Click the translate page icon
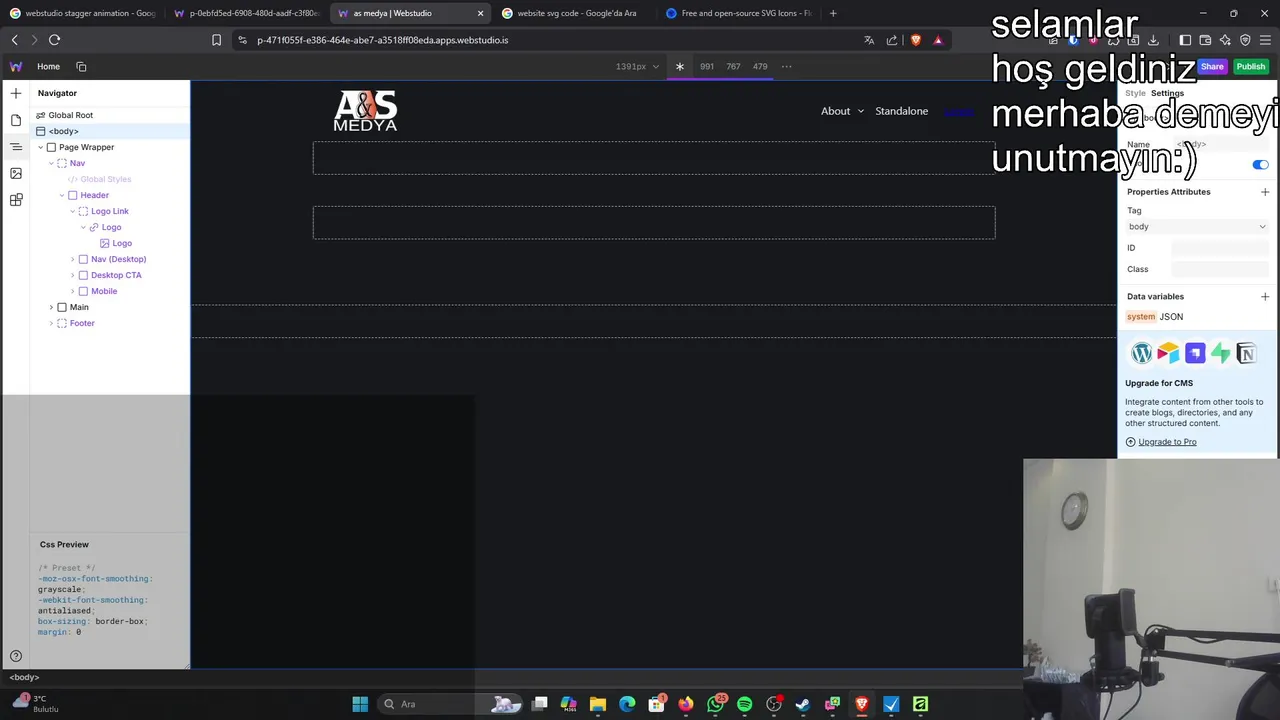 click(869, 40)
